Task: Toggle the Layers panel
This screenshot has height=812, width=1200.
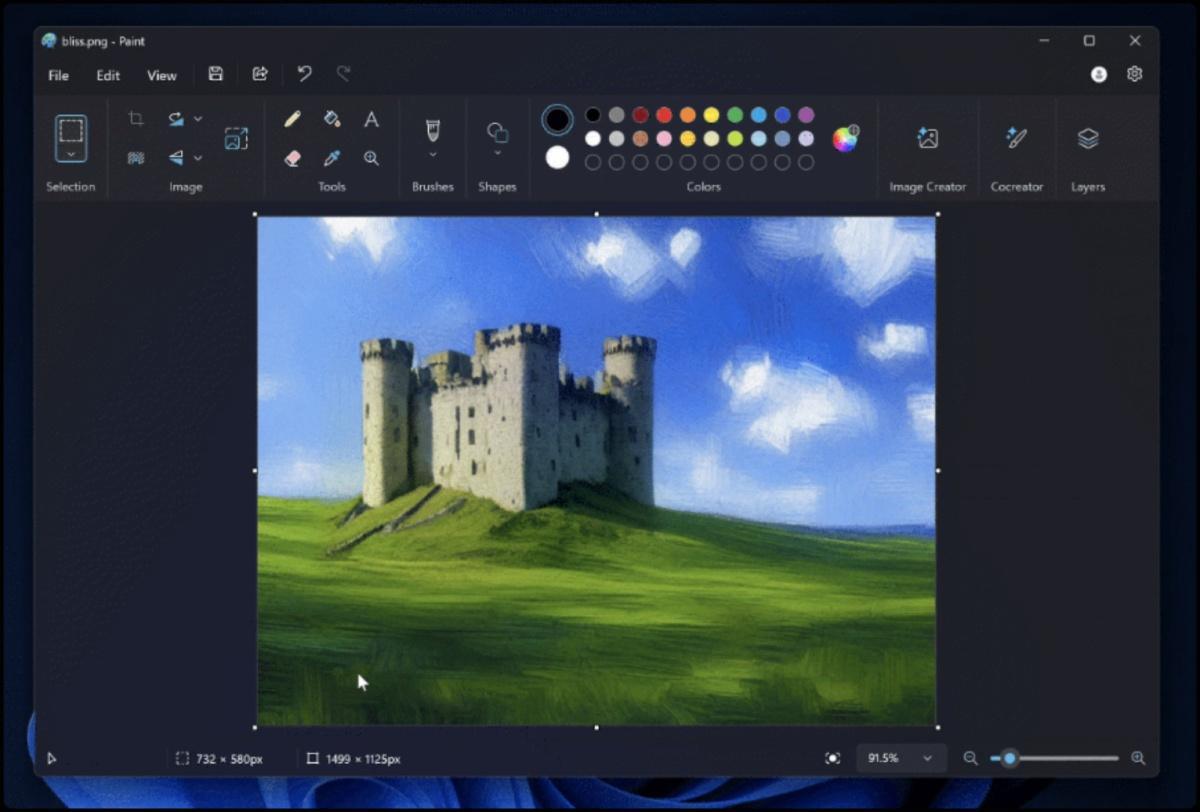Action: click(x=1088, y=139)
